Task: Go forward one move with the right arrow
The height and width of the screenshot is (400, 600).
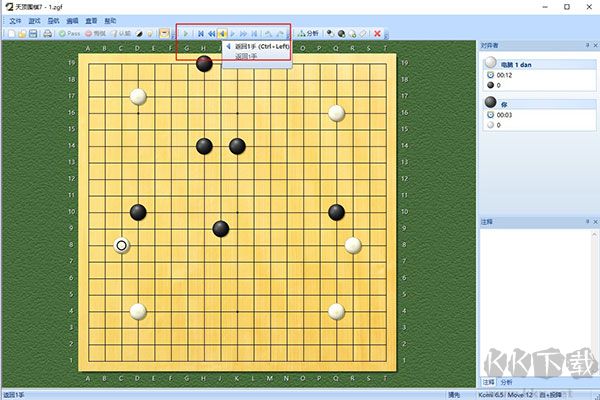Action: pyautogui.click(x=232, y=34)
